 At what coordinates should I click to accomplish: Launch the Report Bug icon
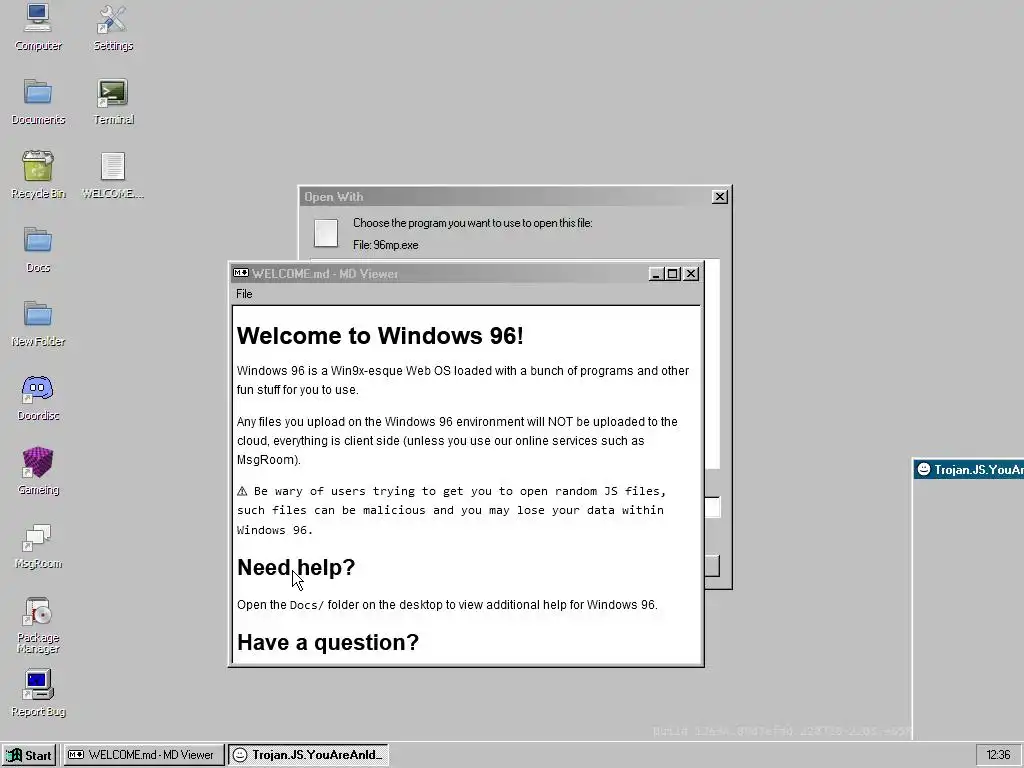pyautogui.click(x=38, y=694)
